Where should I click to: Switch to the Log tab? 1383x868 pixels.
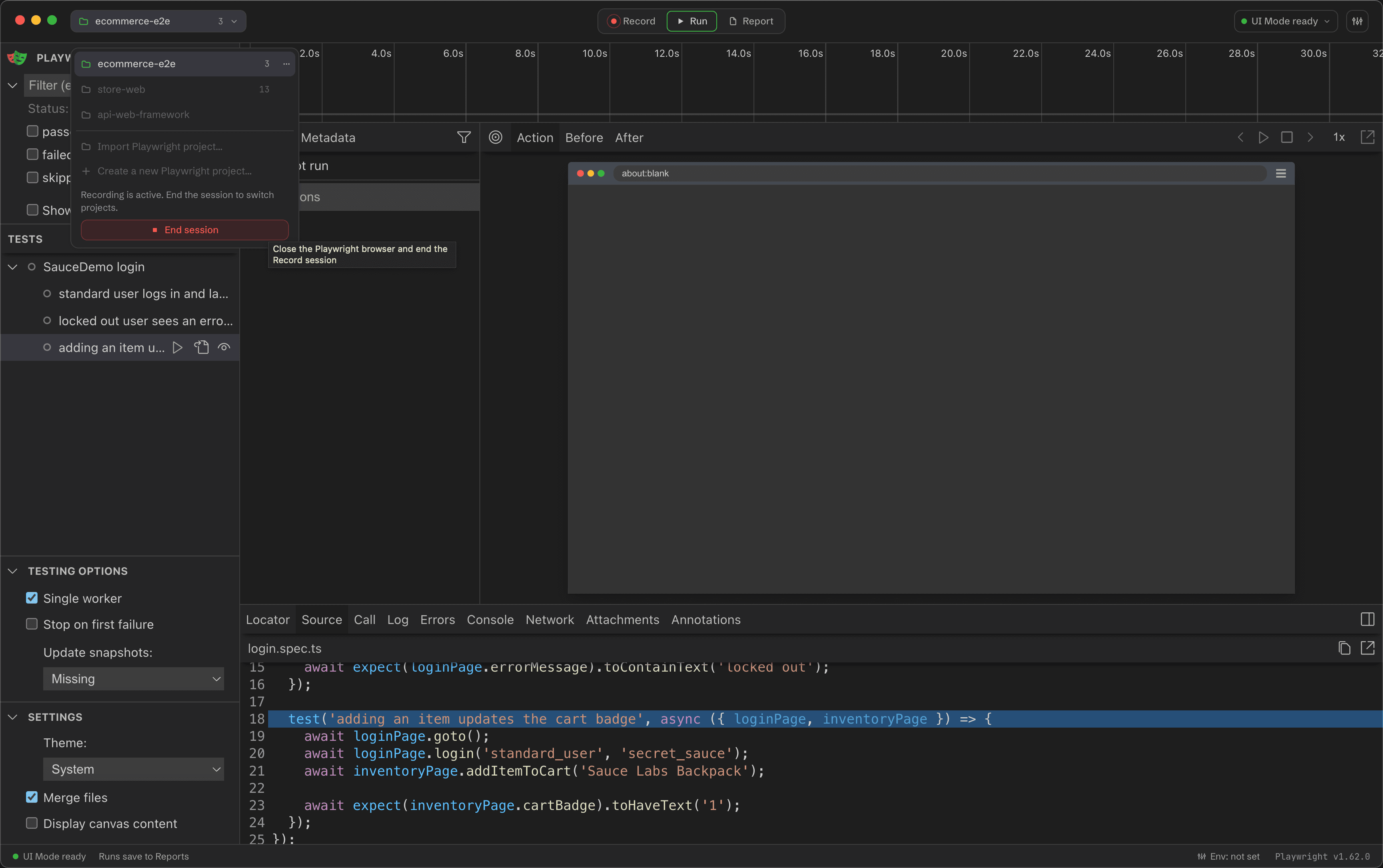pos(397,620)
